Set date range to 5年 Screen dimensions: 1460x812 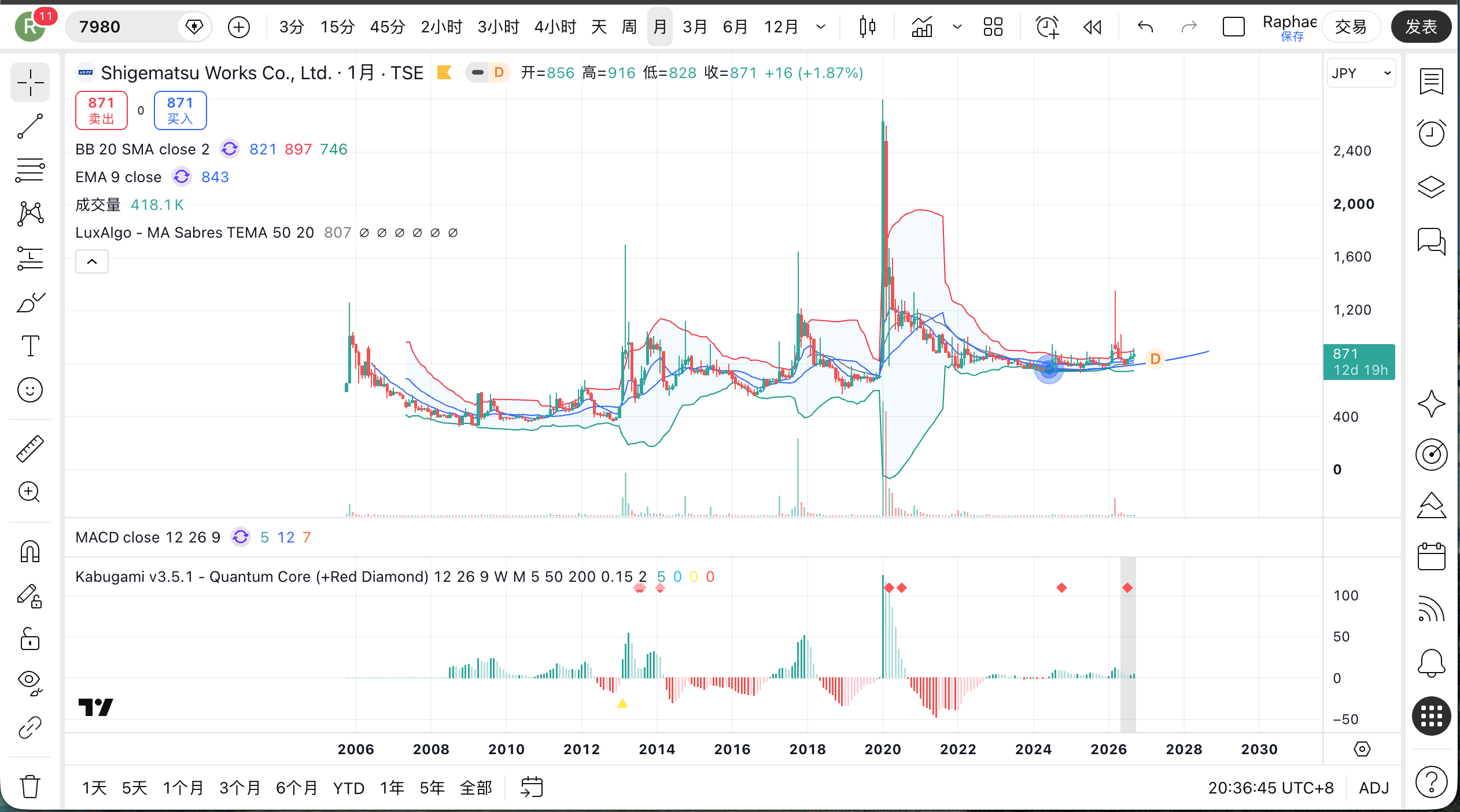click(x=432, y=788)
